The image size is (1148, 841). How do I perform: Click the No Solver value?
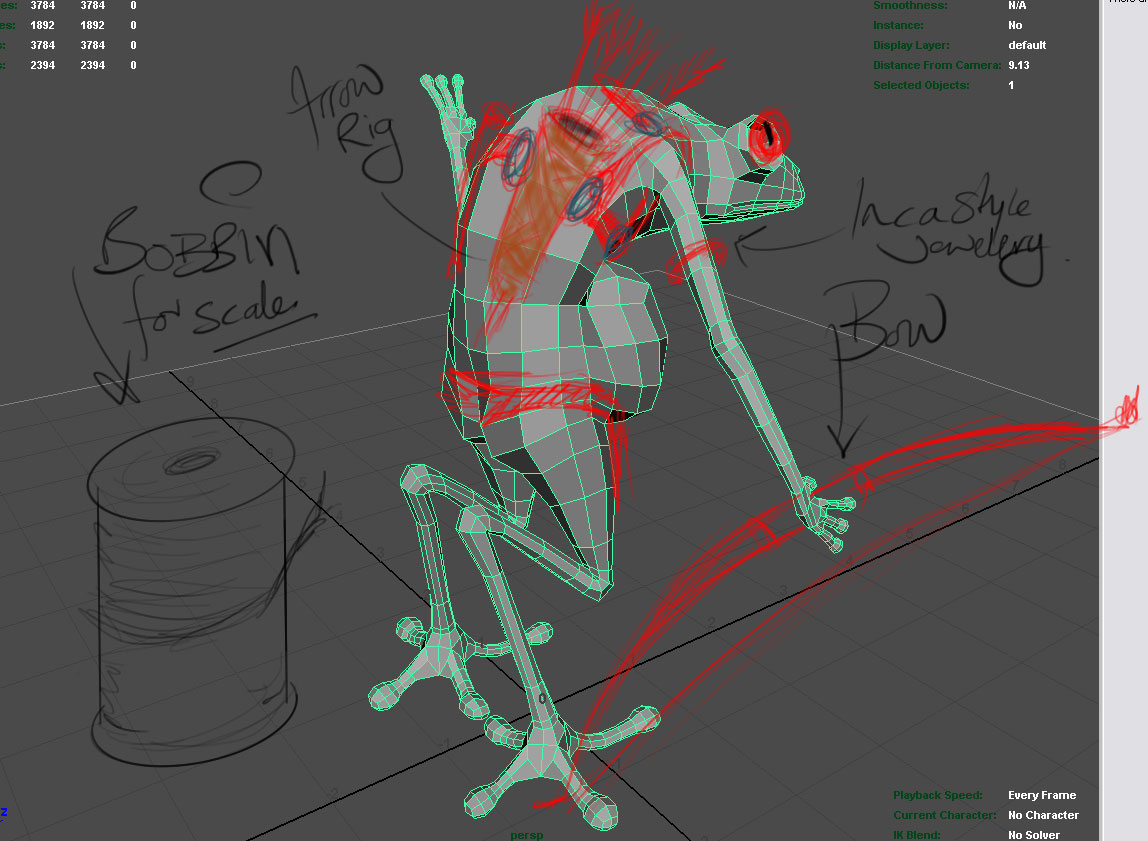click(1033, 834)
